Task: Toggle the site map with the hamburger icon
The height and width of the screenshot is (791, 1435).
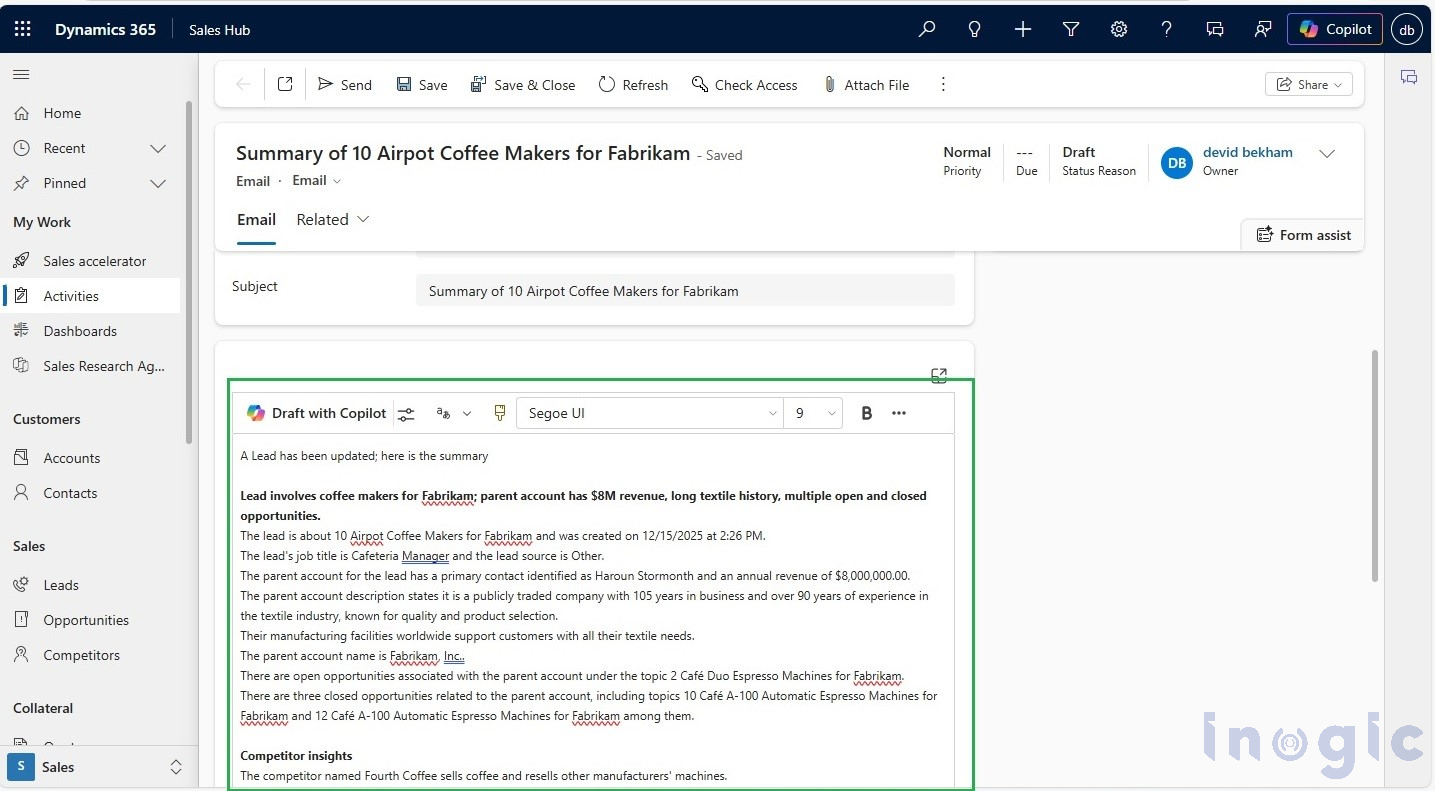Action: pyautogui.click(x=20, y=74)
